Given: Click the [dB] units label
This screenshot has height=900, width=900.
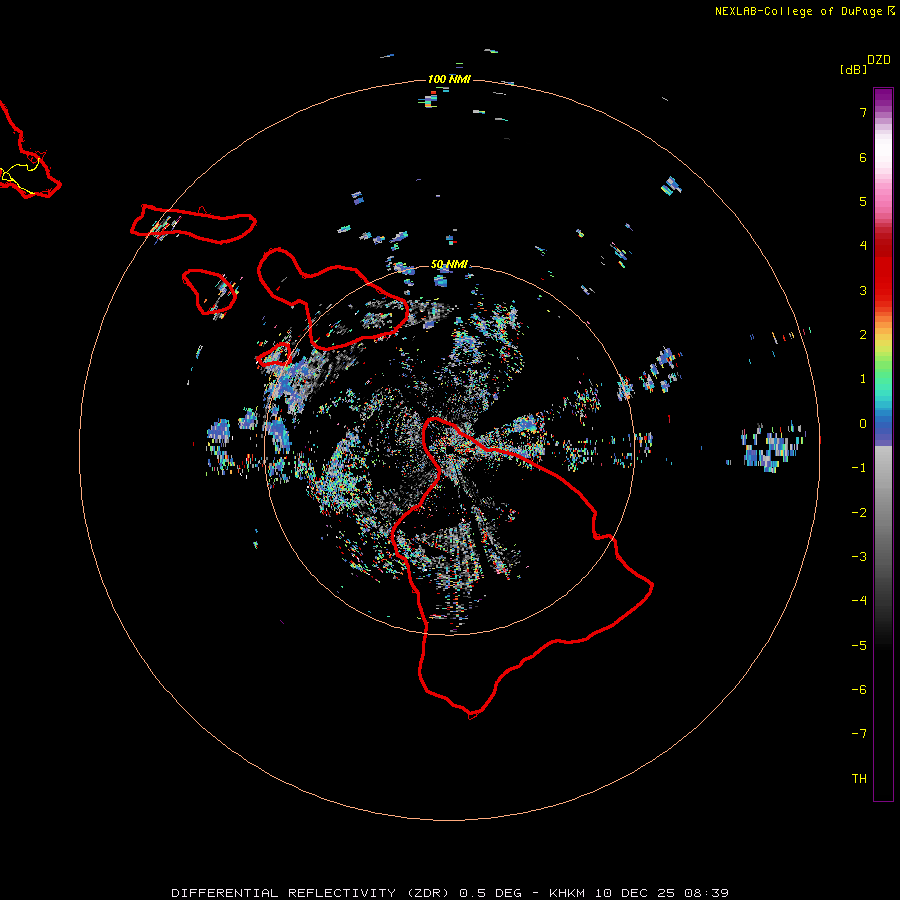Looking at the screenshot, I should click(853, 69).
